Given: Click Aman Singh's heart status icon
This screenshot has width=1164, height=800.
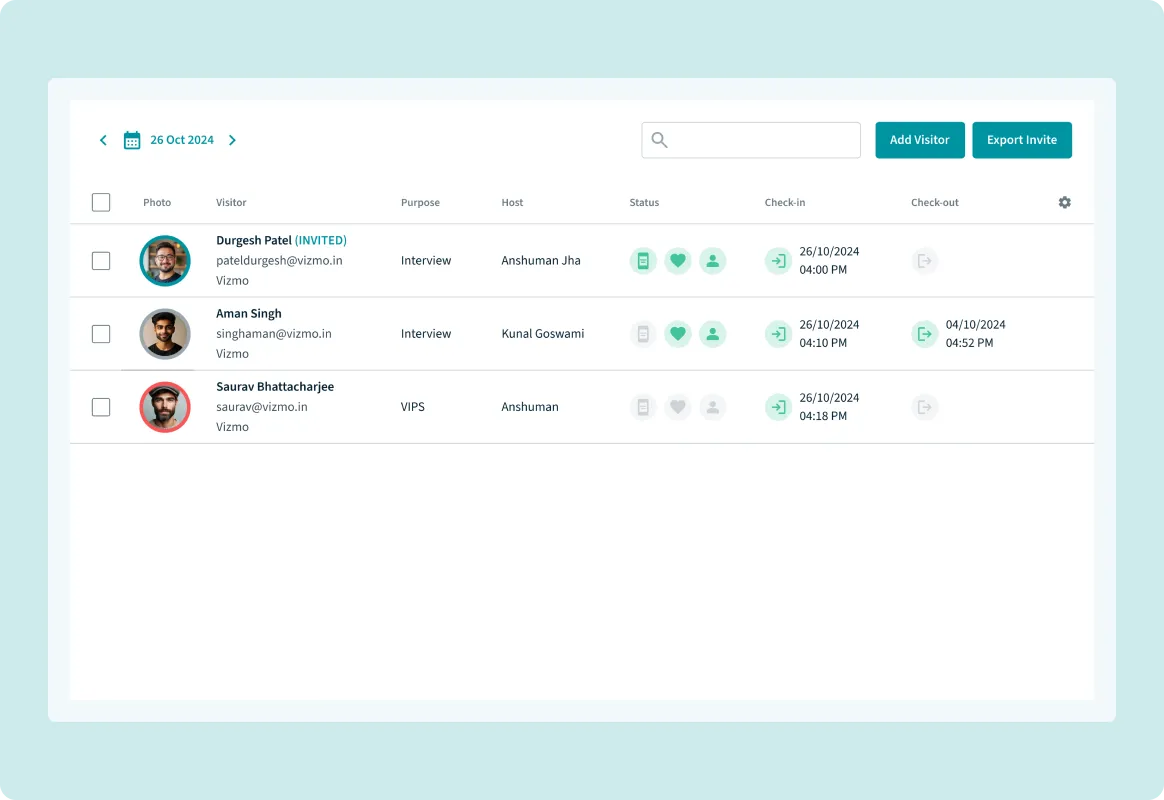Looking at the screenshot, I should pyautogui.click(x=678, y=334).
